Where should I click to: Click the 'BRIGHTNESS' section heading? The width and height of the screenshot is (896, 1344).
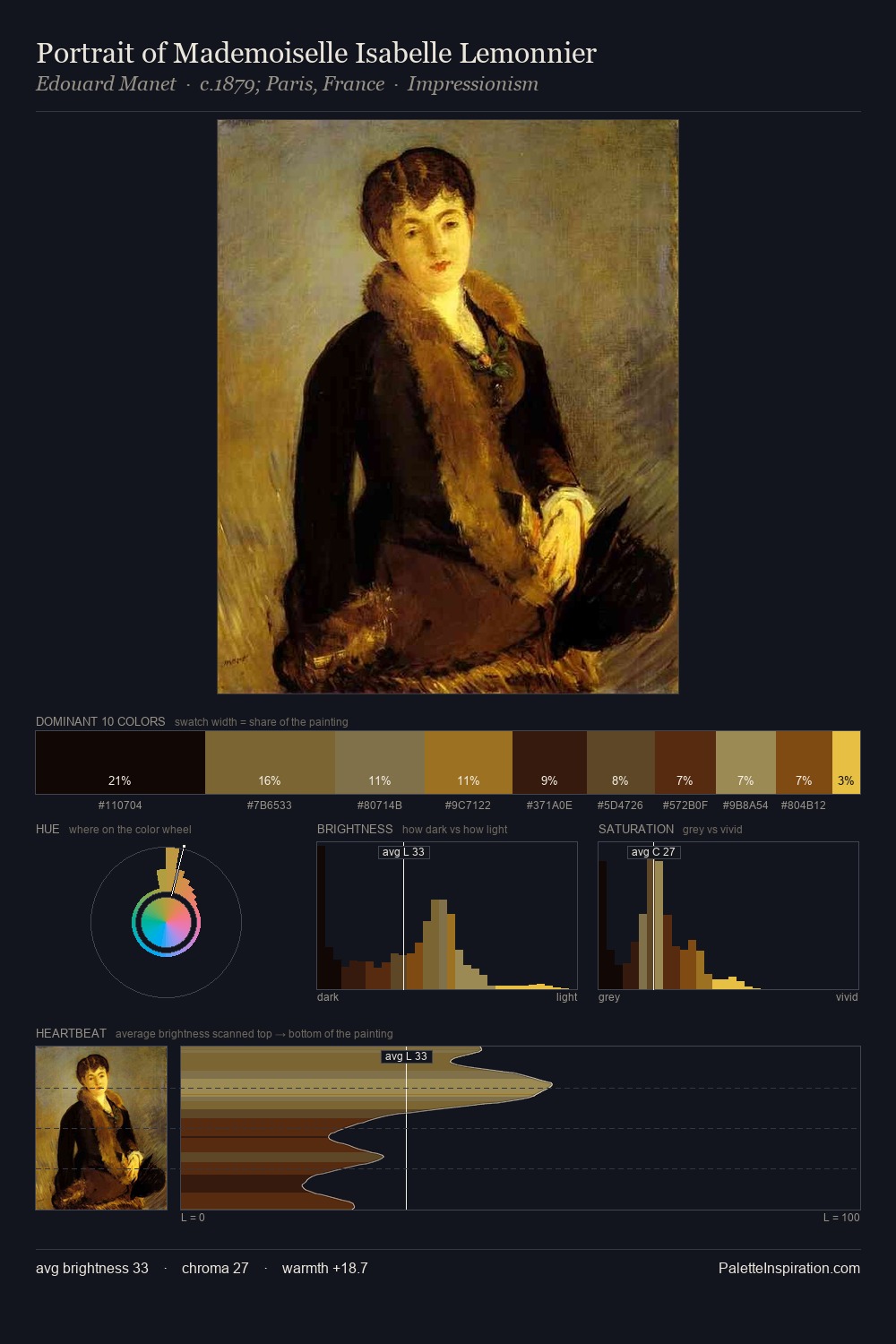[x=355, y=829]
